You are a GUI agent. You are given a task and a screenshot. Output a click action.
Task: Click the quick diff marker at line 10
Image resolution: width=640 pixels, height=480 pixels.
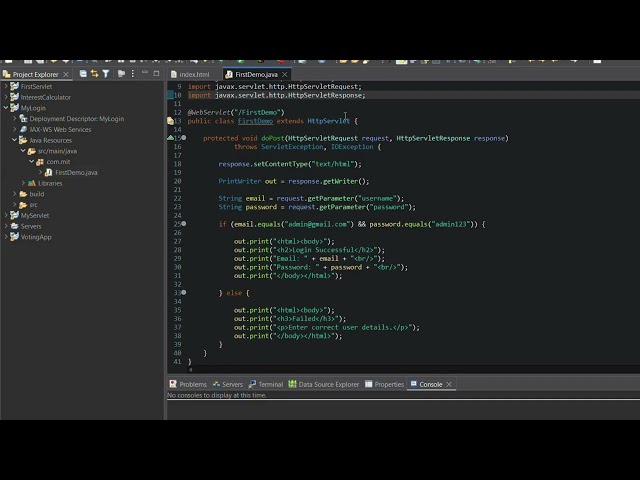[170, 95]
